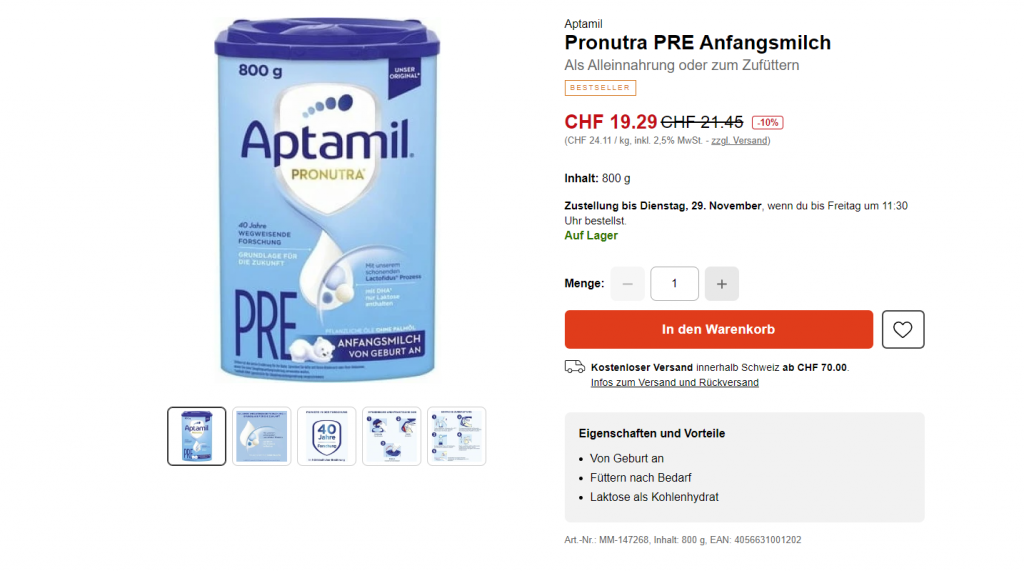1024x571 pixels.
Task: Click In den Warenkorb button
Action: click(x=718, y=329)
